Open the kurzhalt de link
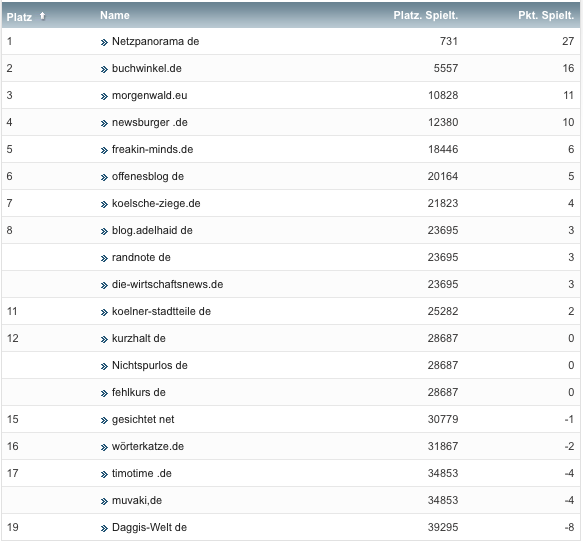 [139, 338]
